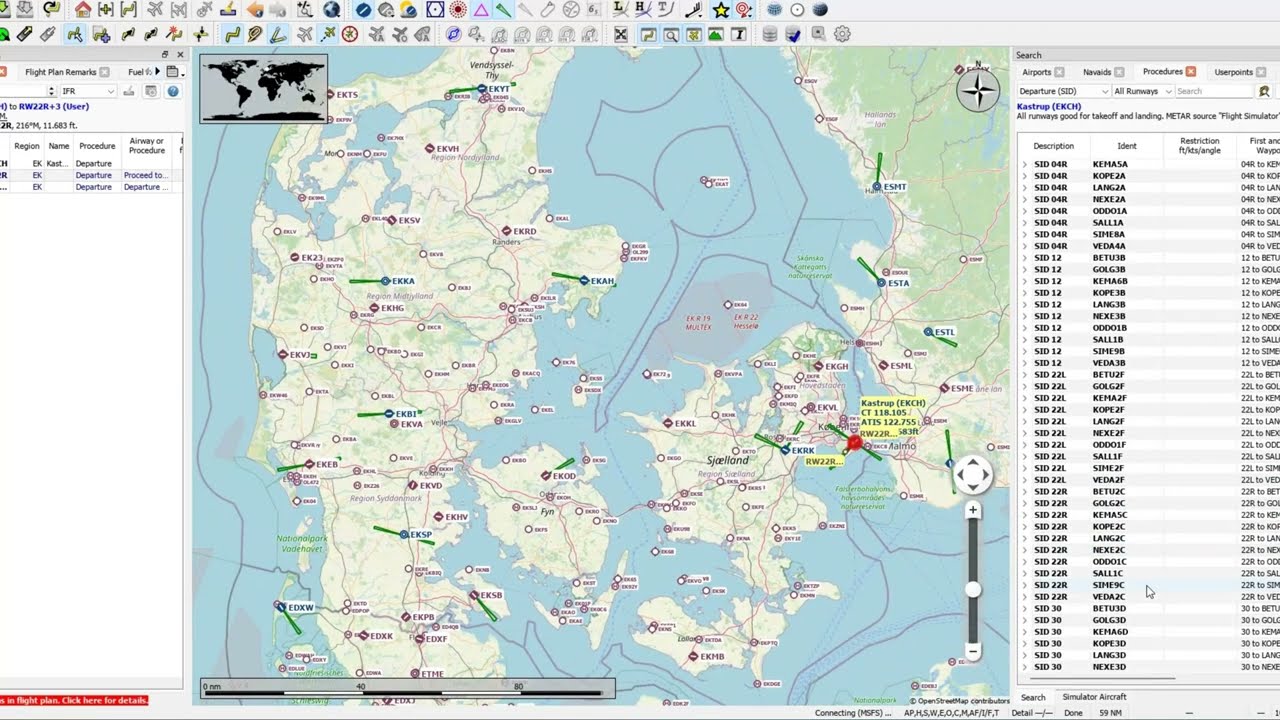Image resolution: width=1280 pixels, height=720 pixels.
Task: Click the map zoom in plus button
Action: 972,511
